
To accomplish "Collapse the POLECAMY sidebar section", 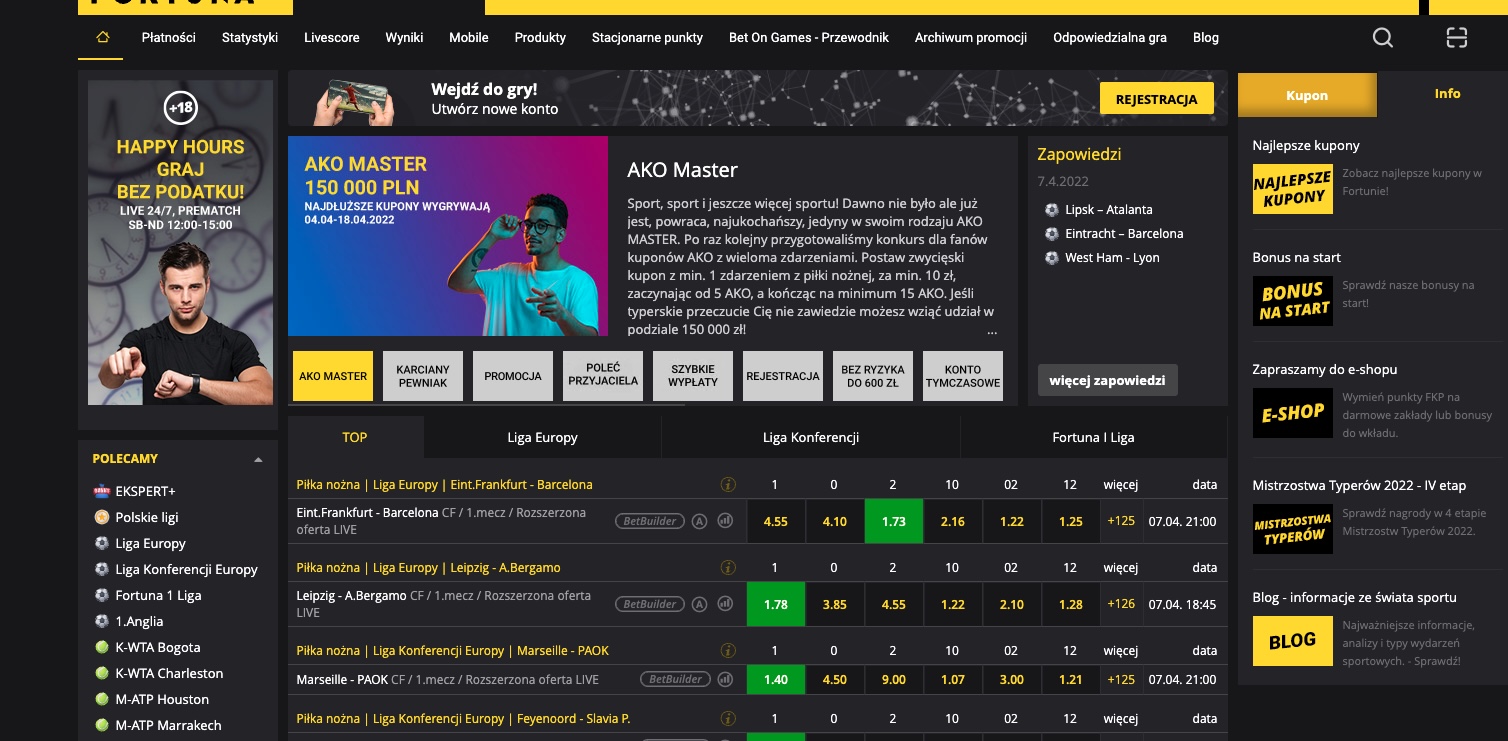I will pos(258,460).
